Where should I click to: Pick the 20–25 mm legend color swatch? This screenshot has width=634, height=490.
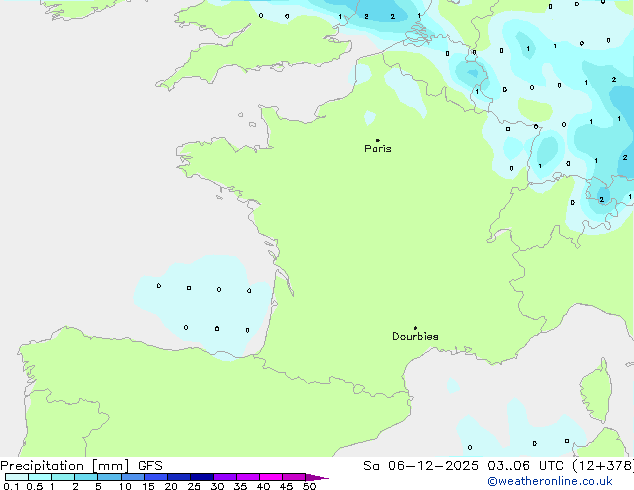click(x=179, y=477)
